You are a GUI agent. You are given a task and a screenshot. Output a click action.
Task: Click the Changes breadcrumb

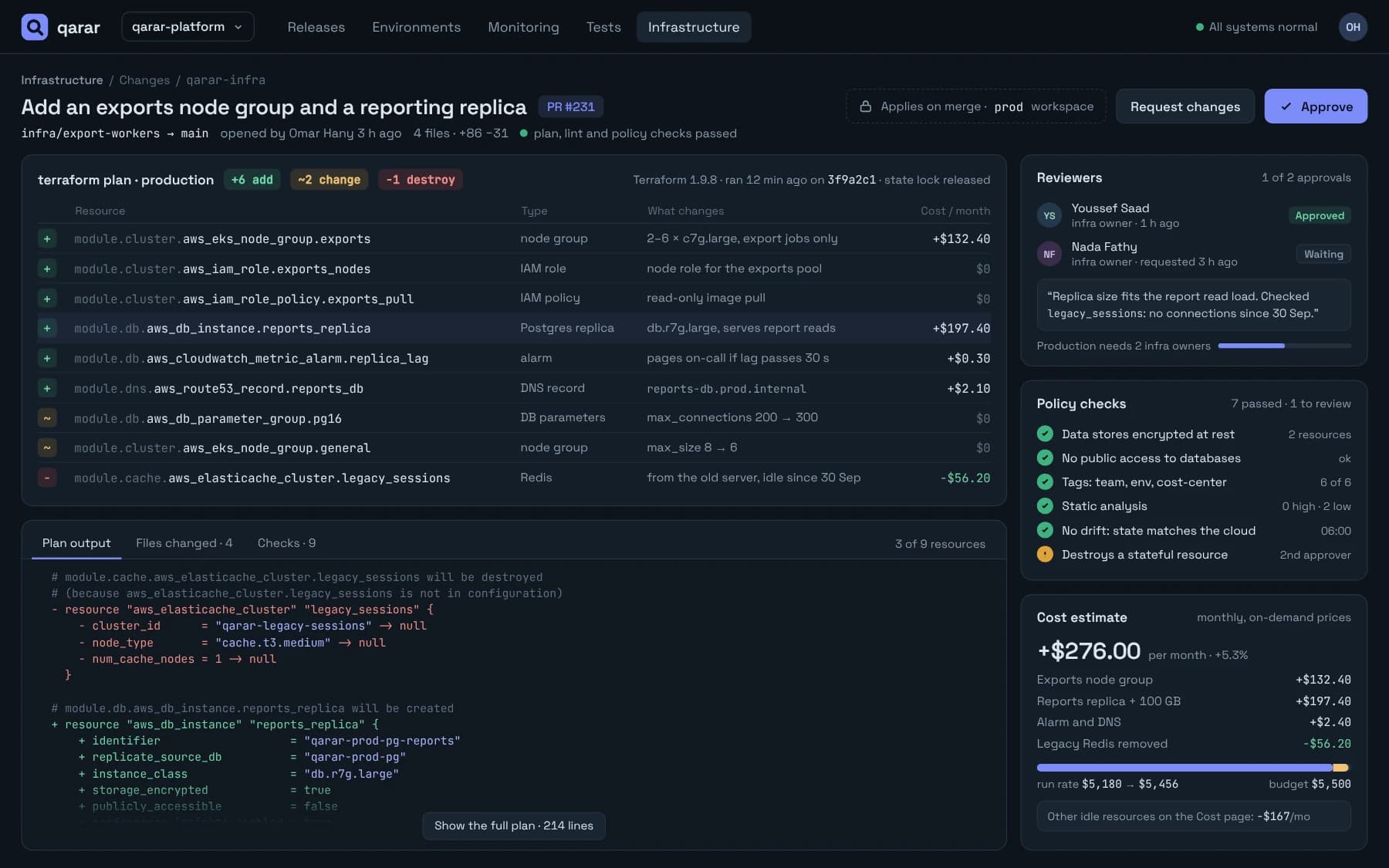click(x=144, y=80)
